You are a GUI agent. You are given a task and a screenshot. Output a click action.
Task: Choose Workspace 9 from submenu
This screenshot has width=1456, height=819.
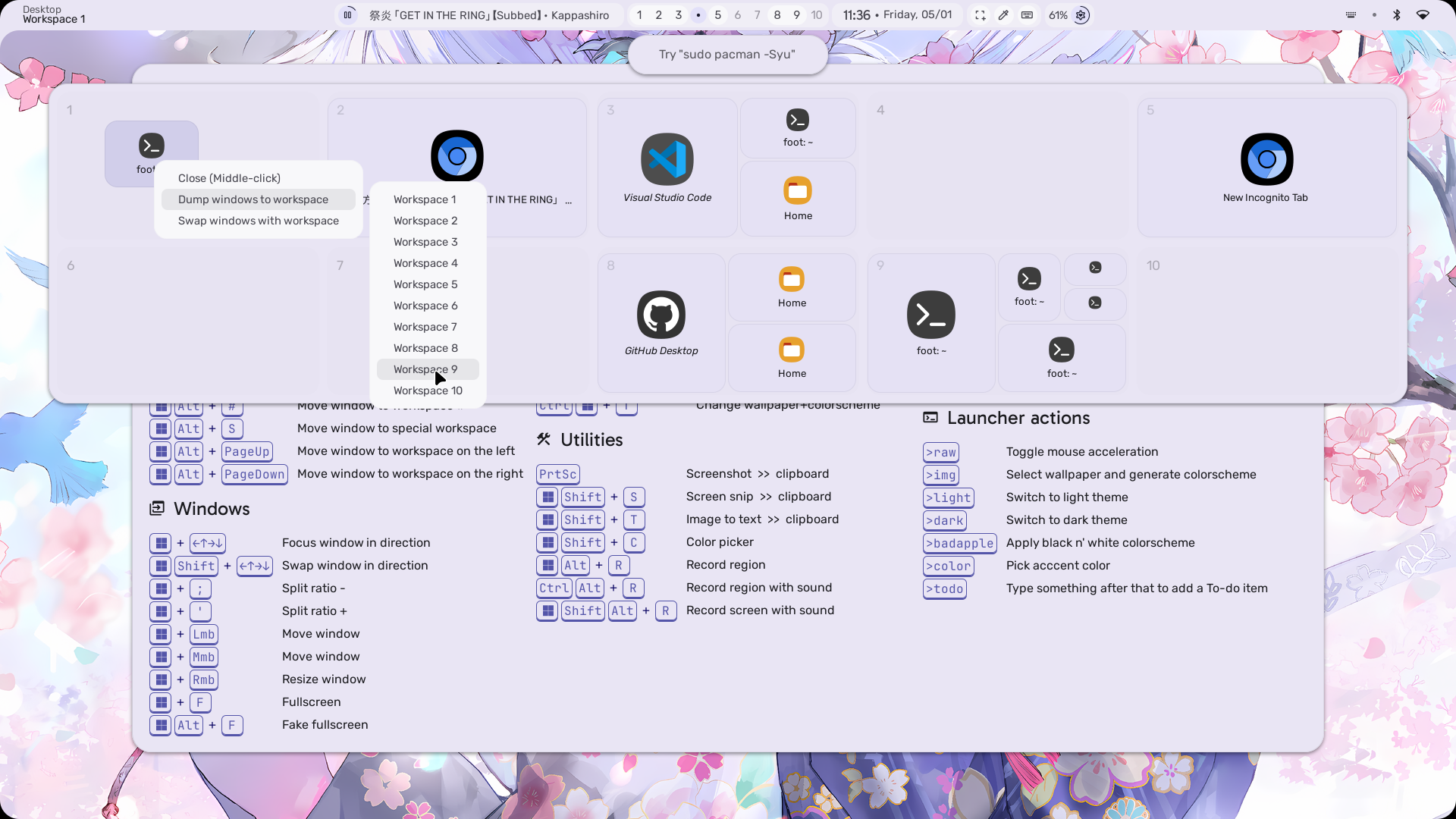[425, 369]
